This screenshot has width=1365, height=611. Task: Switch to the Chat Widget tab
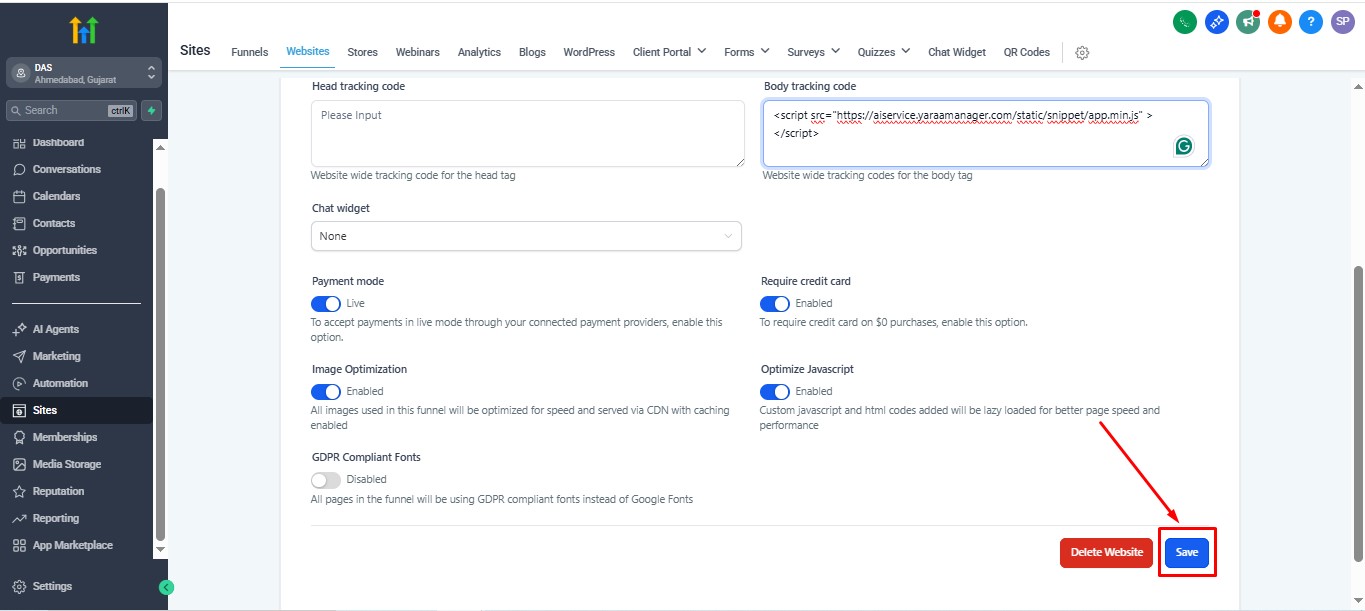(957, 52)
